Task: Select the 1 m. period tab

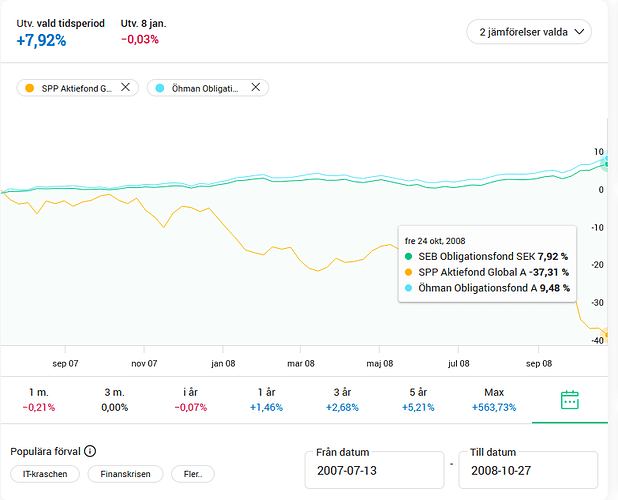Action: click(x=39, y=400)
